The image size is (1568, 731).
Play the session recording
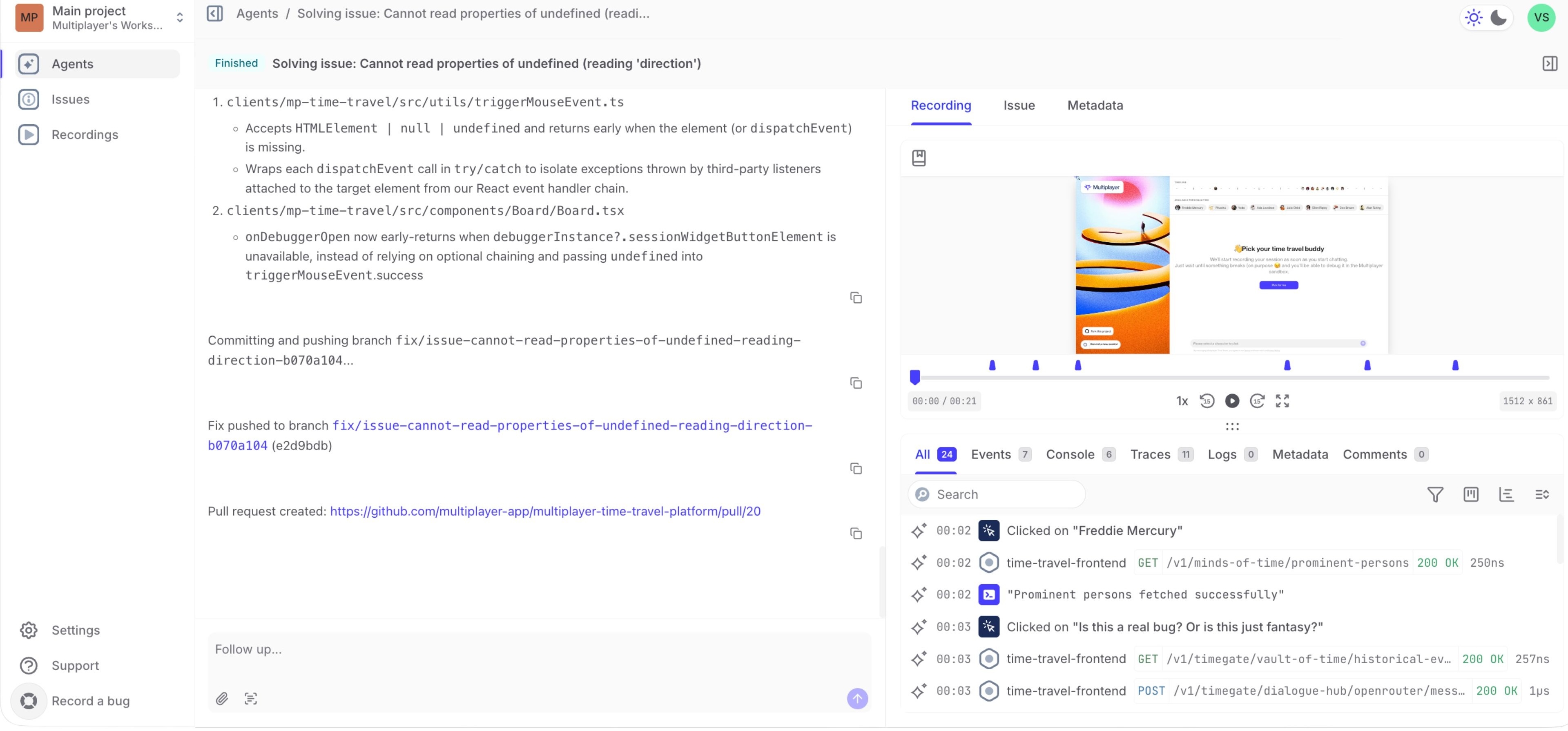(1231, 401)
